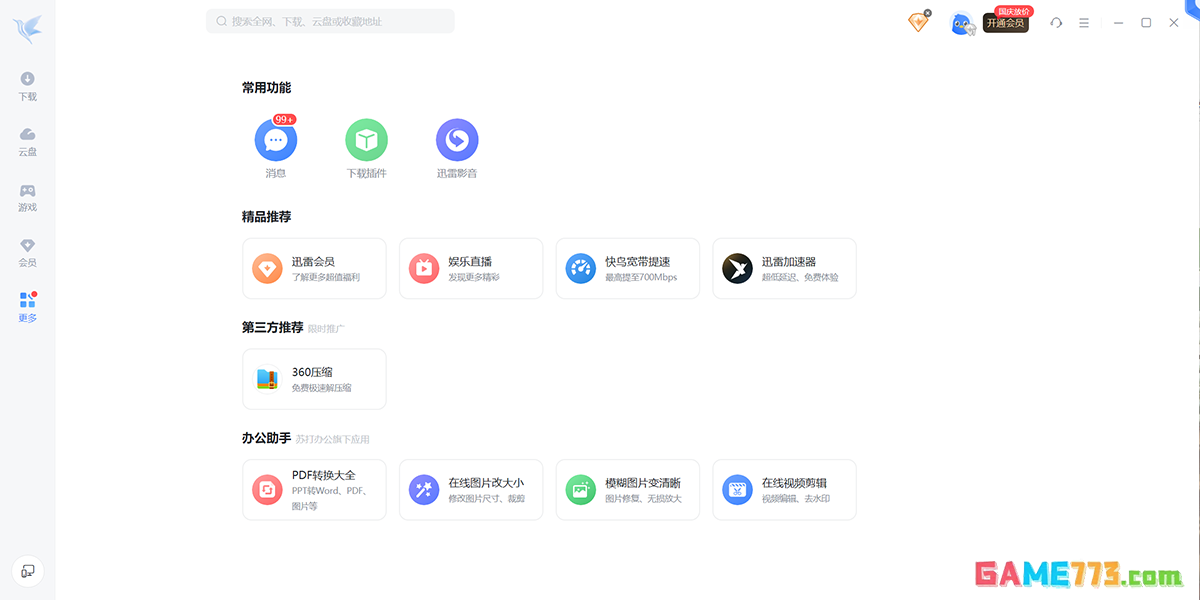Click the blue 在线视频剪辑 icon
This screenshot has width=1200, height=600.
(737, 490)
